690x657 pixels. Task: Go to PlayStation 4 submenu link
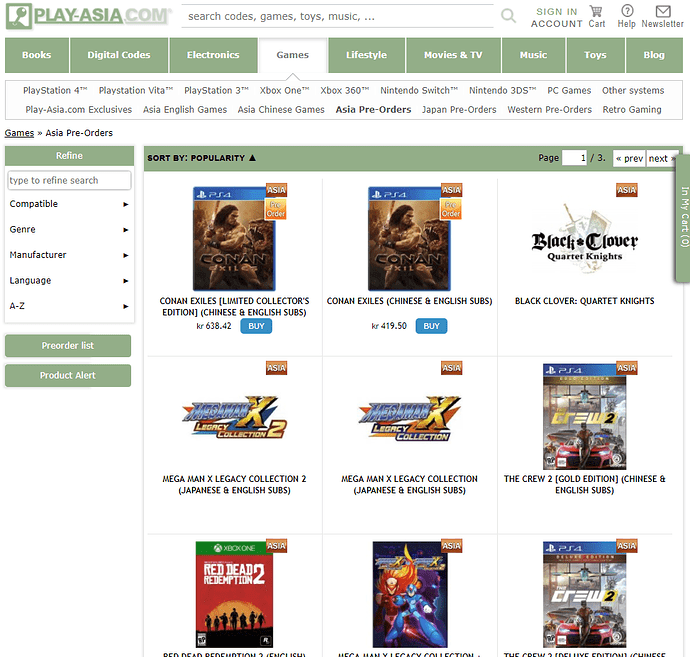tap(55, 91)
